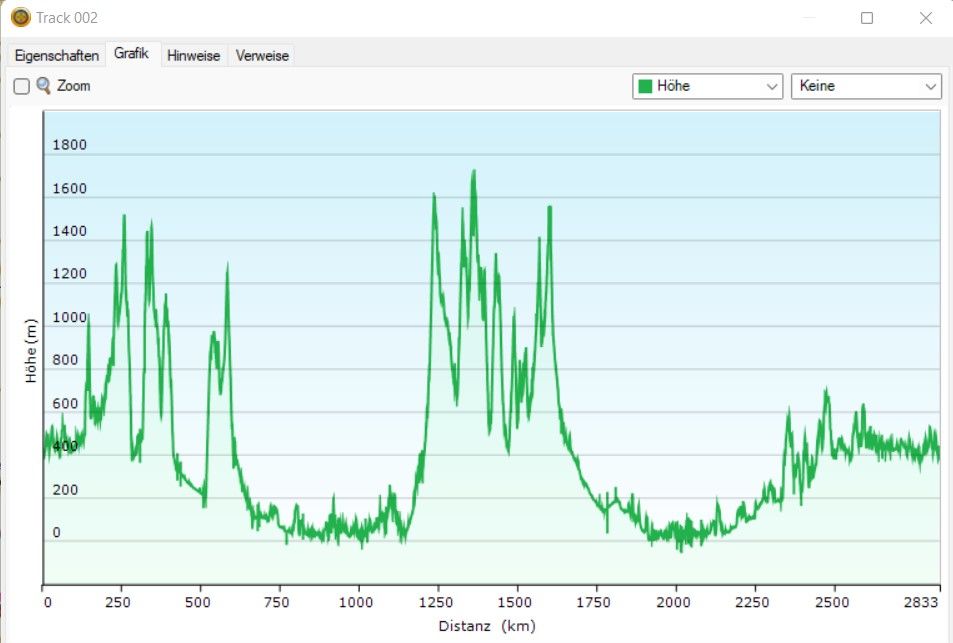Close the Track 002 window
Viewport: 953px width, 643px height.
(925, 18)
